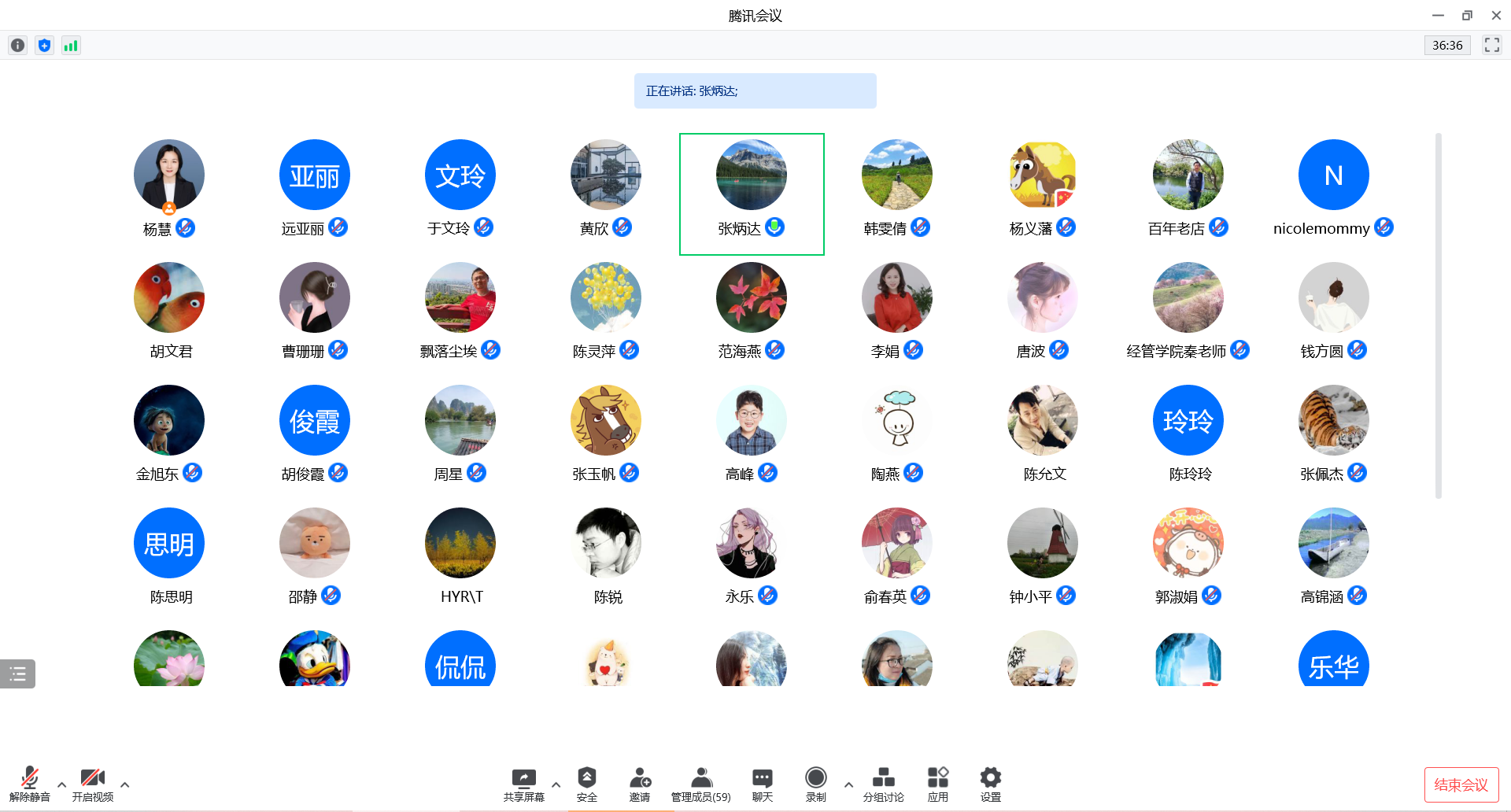Open 分组讨论 breakout rooms
Screen dimensions: 1511x812
click(883, 784)
